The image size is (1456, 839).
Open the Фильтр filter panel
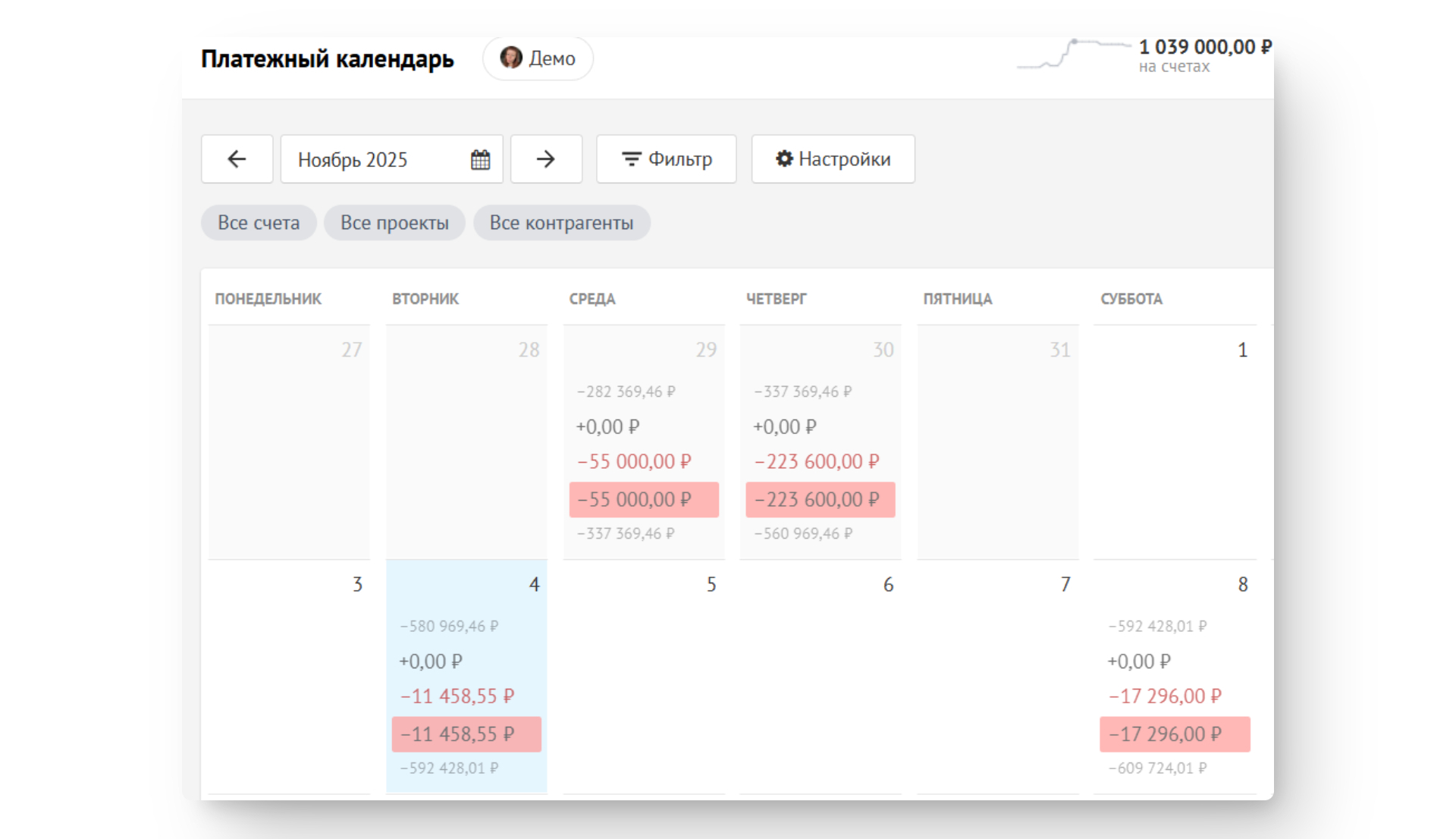[x=666, y=159]
